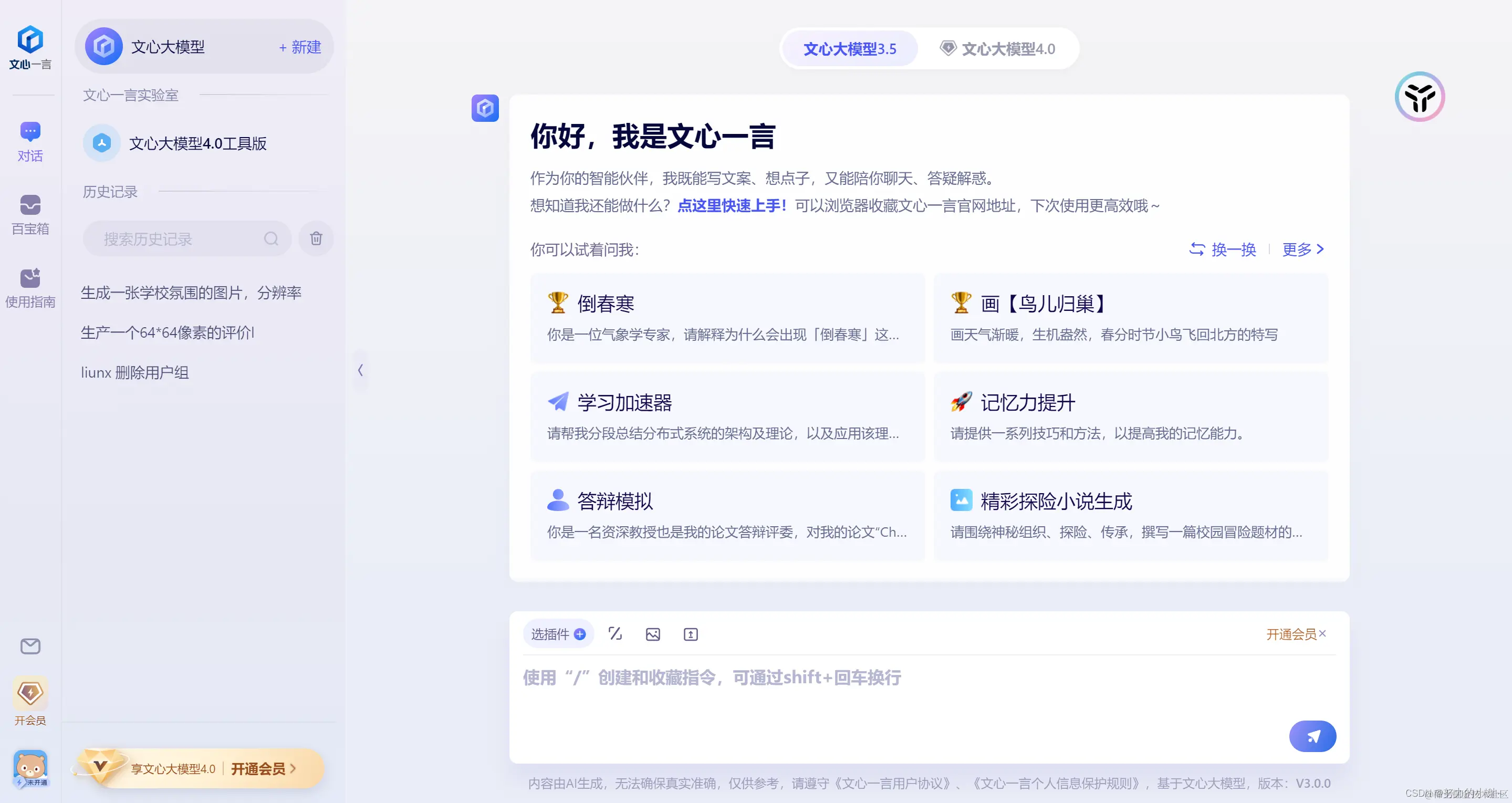1512x803 pixels.
Task: Click the file upload icon in input toolbar
Action: click(x=690, y=634)
